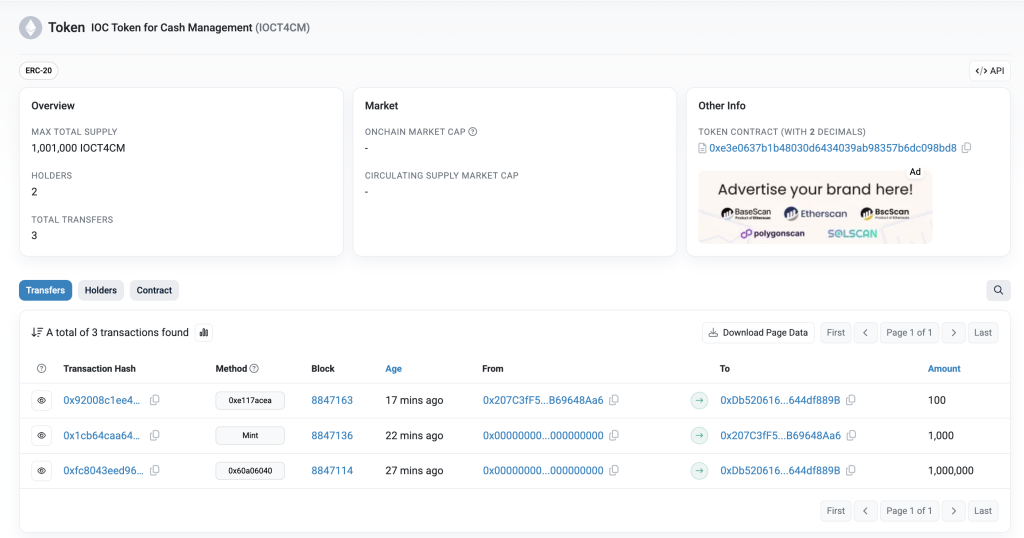1024x538 pixels.
Task: Open block 8847163
Action: click(332, 400)
